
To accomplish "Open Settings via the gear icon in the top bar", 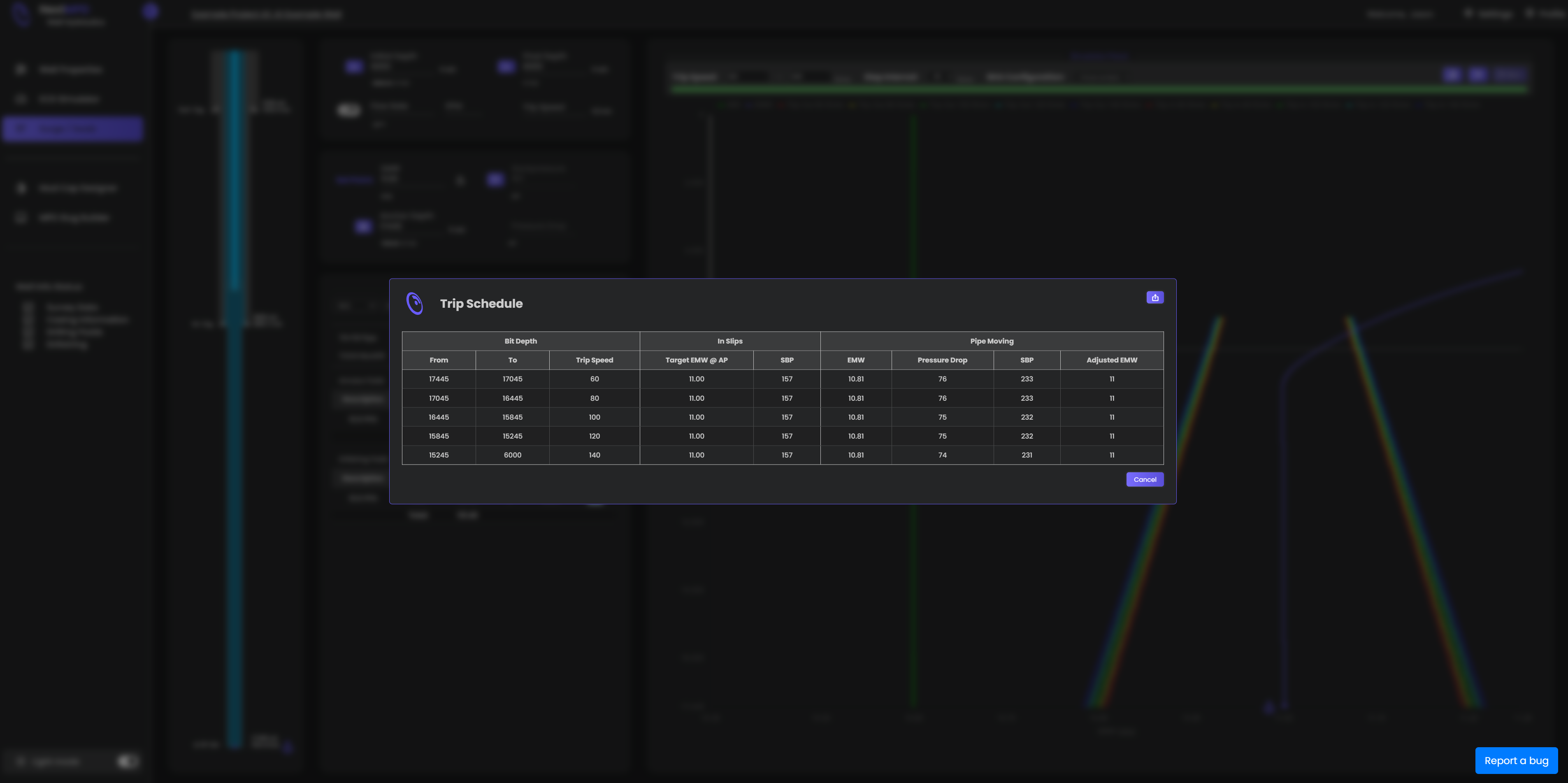I will point(1469,14).
